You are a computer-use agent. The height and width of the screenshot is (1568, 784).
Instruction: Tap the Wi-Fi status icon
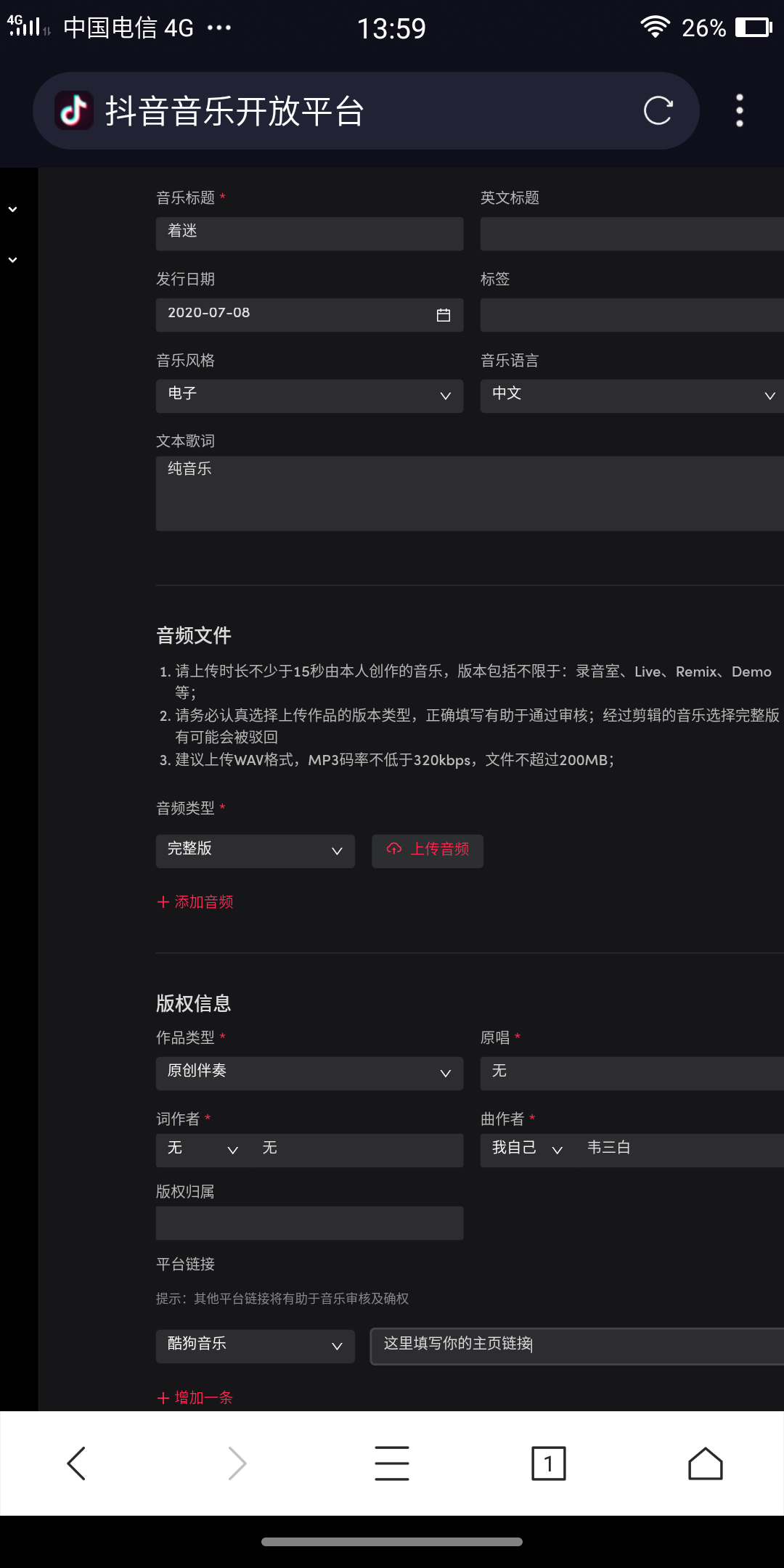point(655,27)
